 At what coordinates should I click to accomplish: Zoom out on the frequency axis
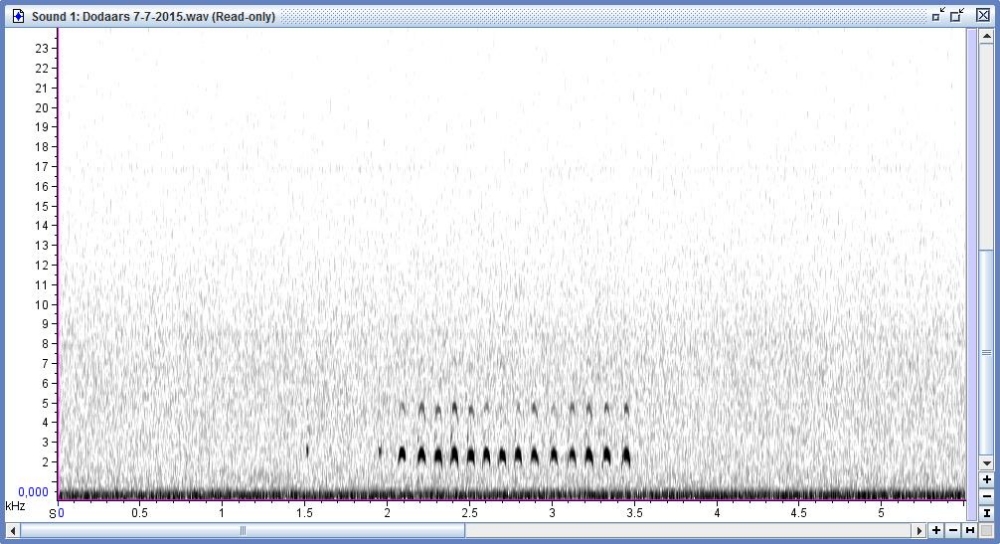(x=987, y=496)
